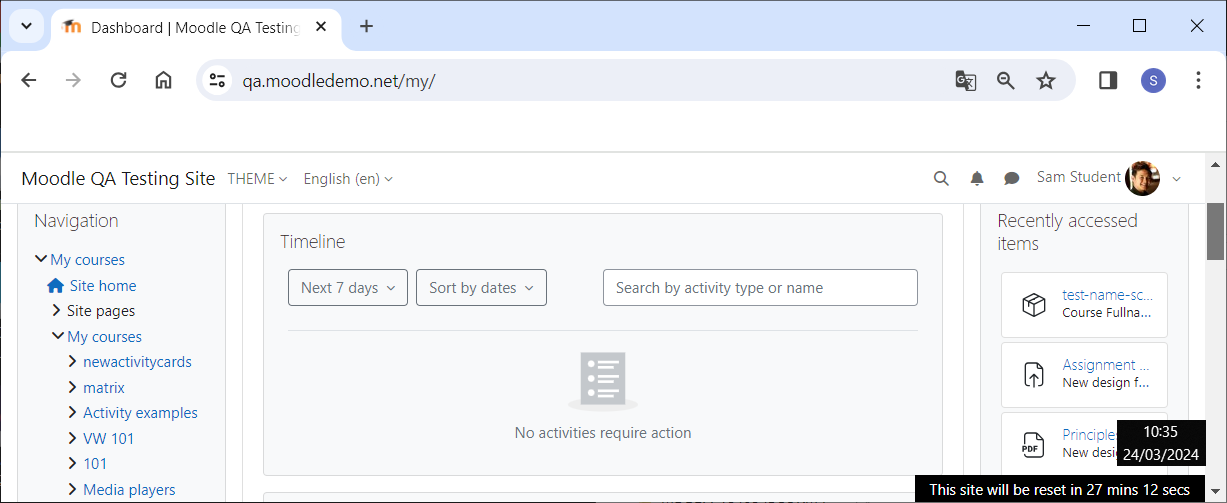Collapse the nested My courses node

click(x=58, y=337)
